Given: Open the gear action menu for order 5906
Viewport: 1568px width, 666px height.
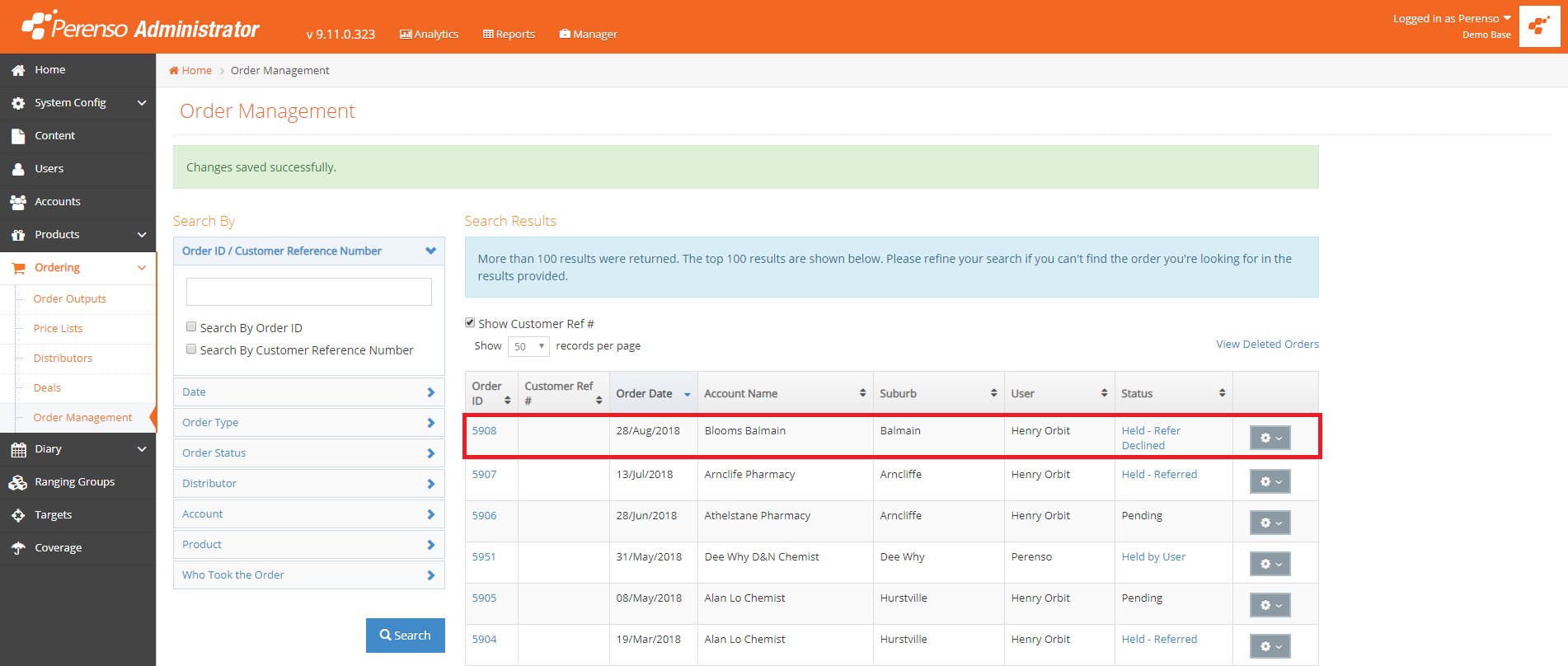Looking at the screenshot, I should click(x=1270, y=523).
